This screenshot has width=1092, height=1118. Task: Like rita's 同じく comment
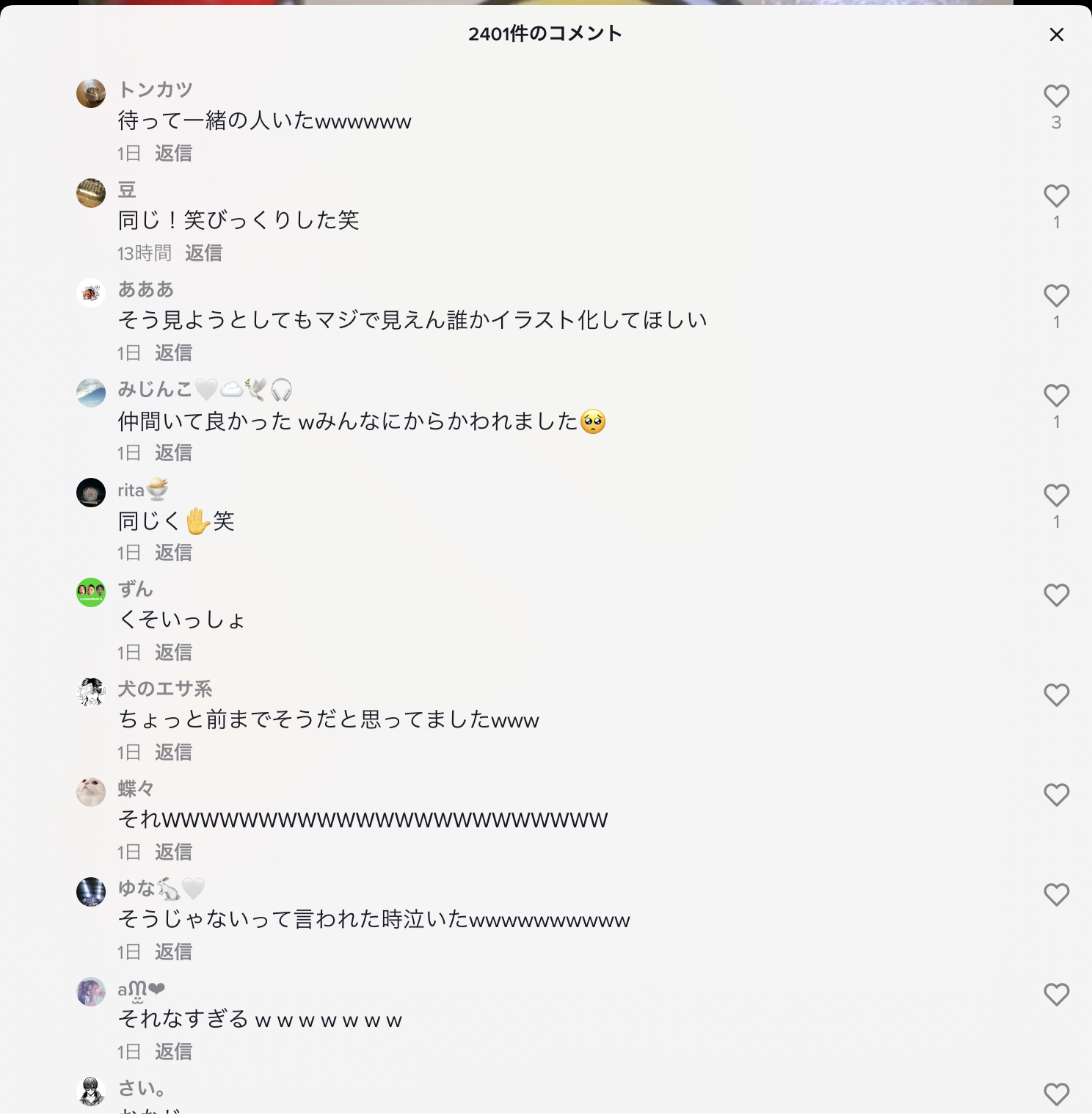tap(1056, 496)
